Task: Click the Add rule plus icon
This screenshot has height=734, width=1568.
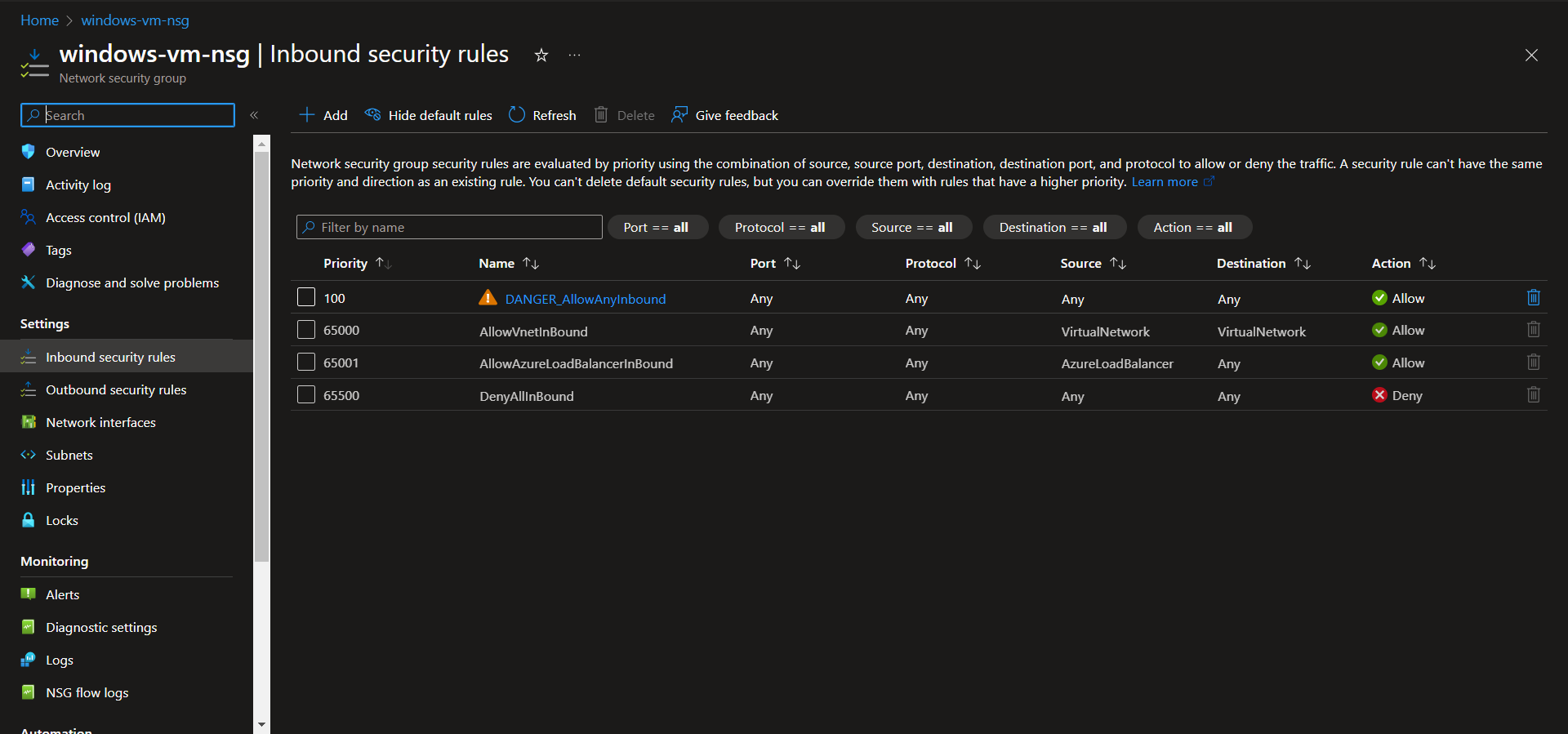Action: pyautogui.click(x=307, y=115)
